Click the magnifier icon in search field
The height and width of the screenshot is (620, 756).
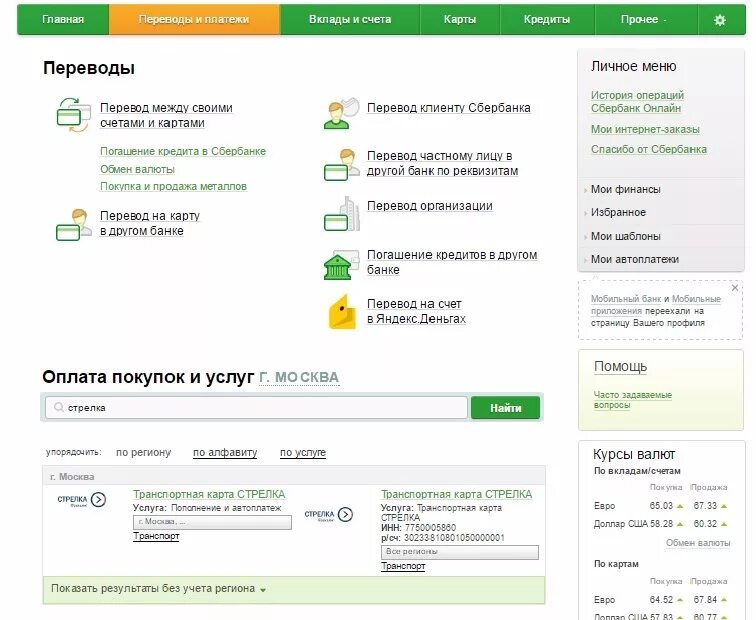[x=59, y=407]
